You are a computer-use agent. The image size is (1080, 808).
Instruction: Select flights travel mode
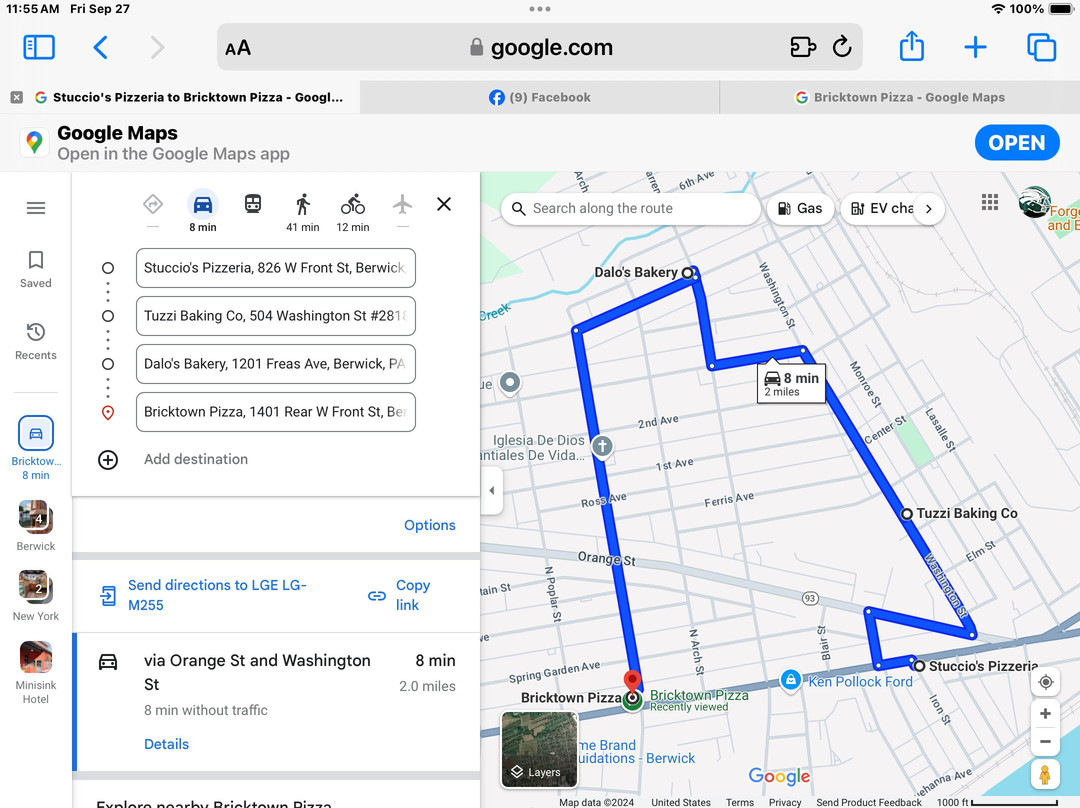(x=402, y=205)
